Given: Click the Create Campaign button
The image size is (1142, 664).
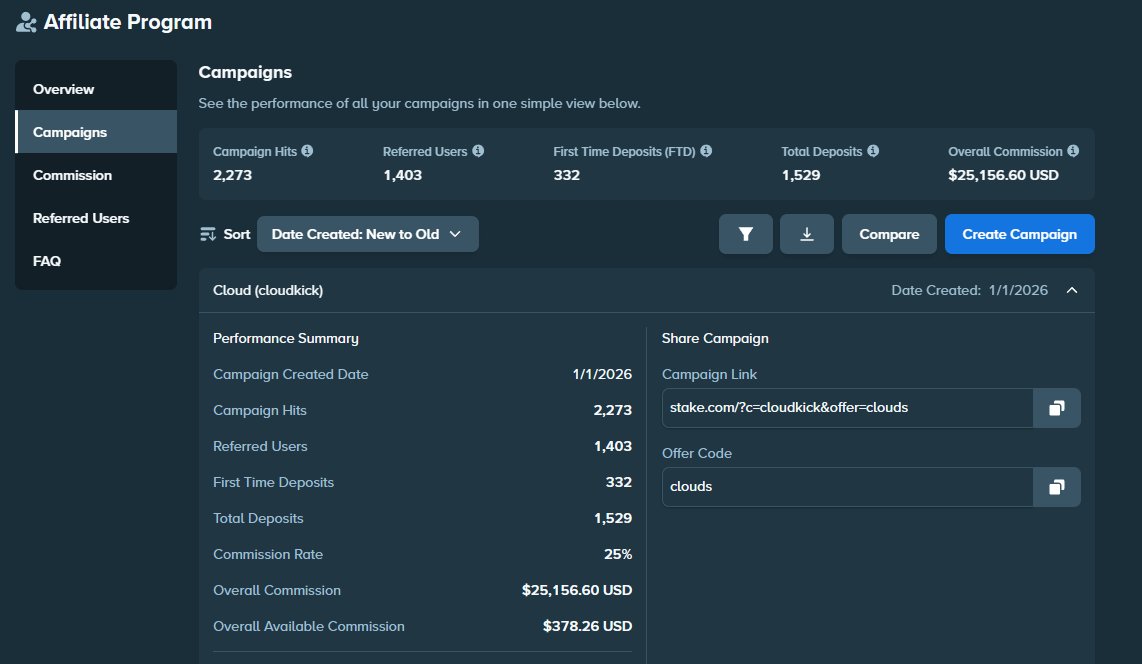Looking at the screenshot, I should [1019, 233].
